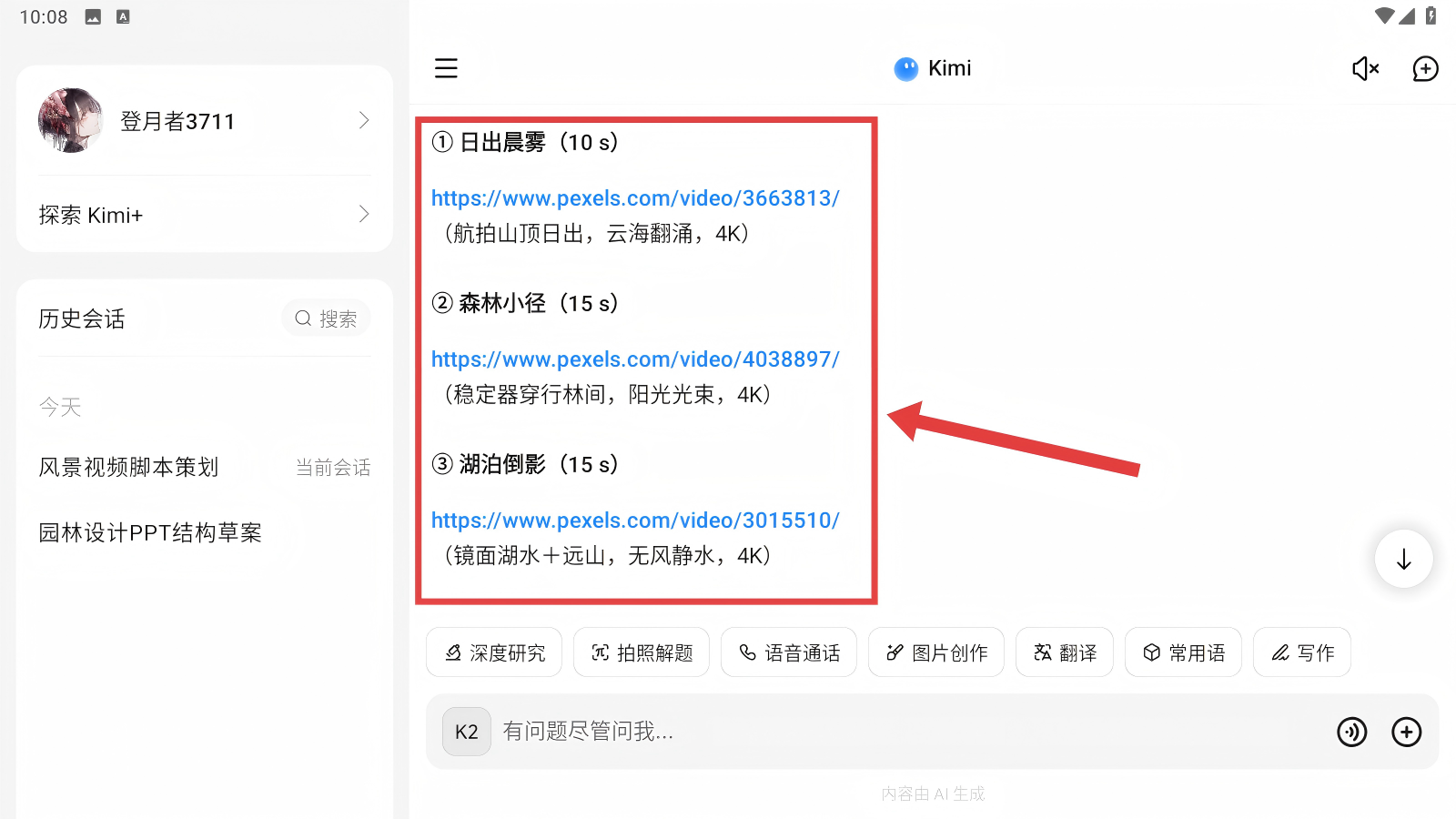Select the 深度研究 quick action
This screenshot has width=1456, height=819.
[494, 652]
